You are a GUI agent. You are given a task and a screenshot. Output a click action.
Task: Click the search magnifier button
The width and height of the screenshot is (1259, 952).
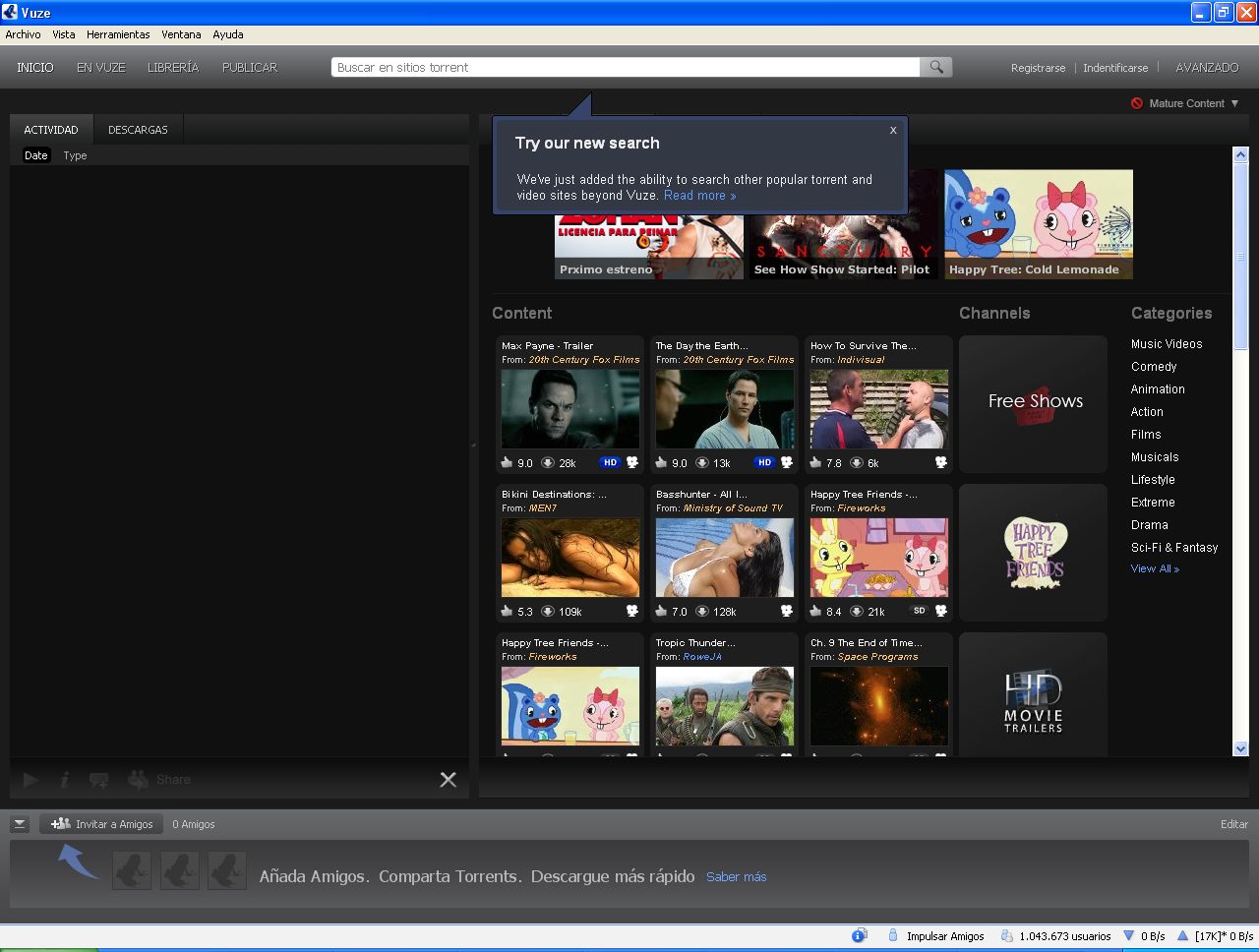[x=936, y=67]
